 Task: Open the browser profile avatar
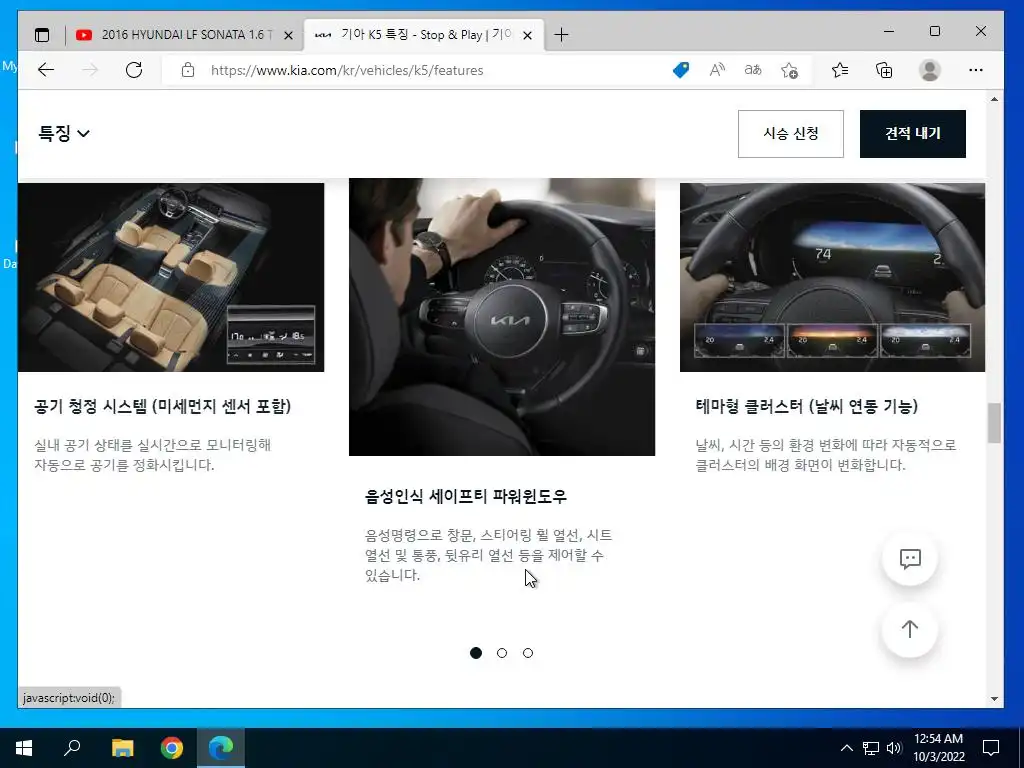coord(929,70)
